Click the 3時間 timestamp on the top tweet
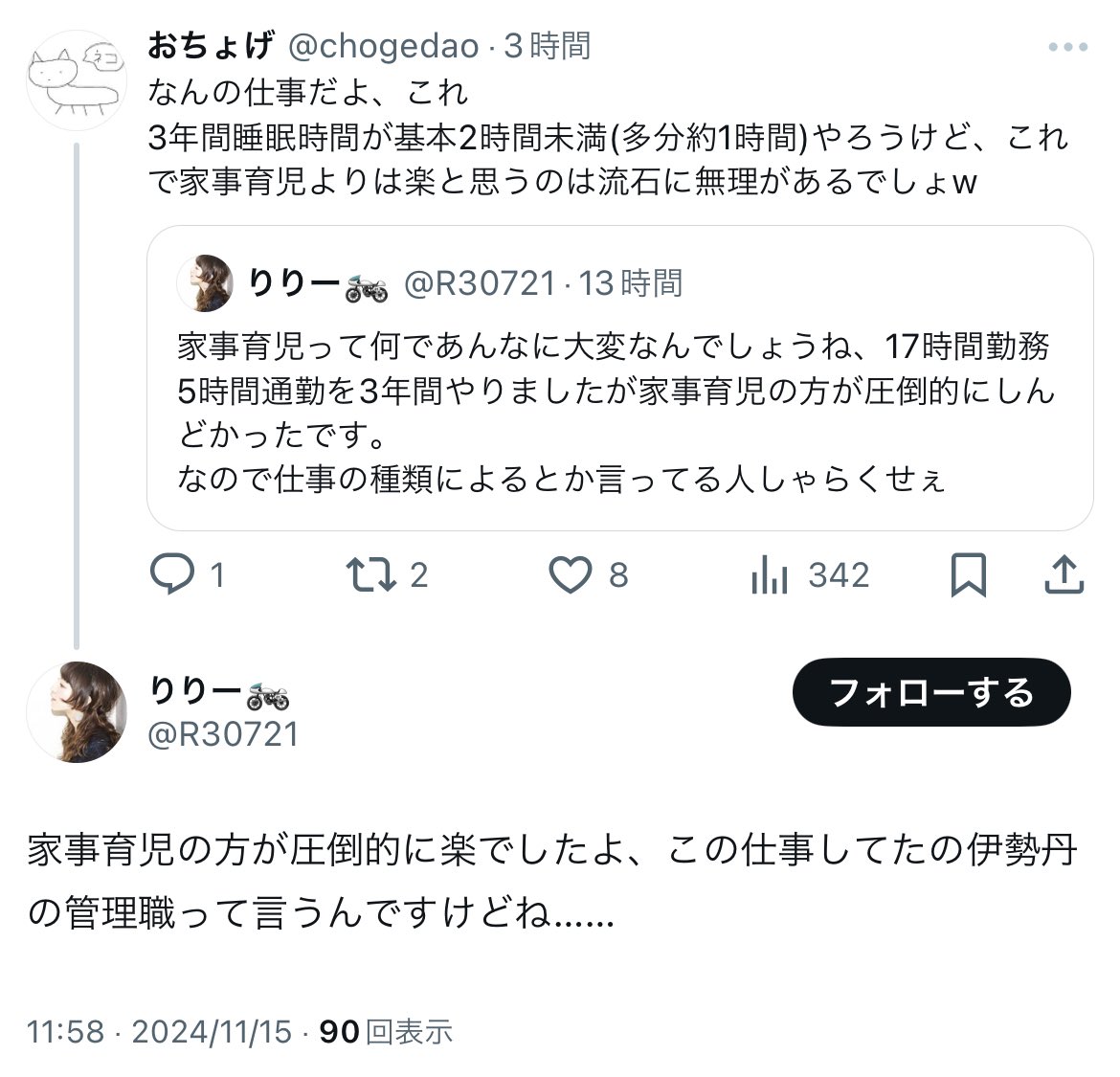The image size is (1120, 1077). point(548,46)
